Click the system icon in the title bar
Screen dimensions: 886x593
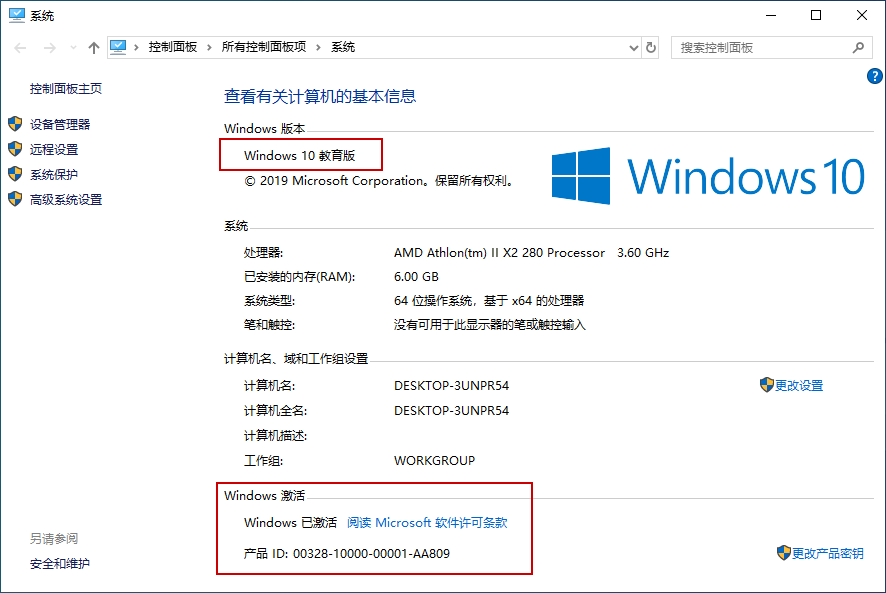[16, 15]
